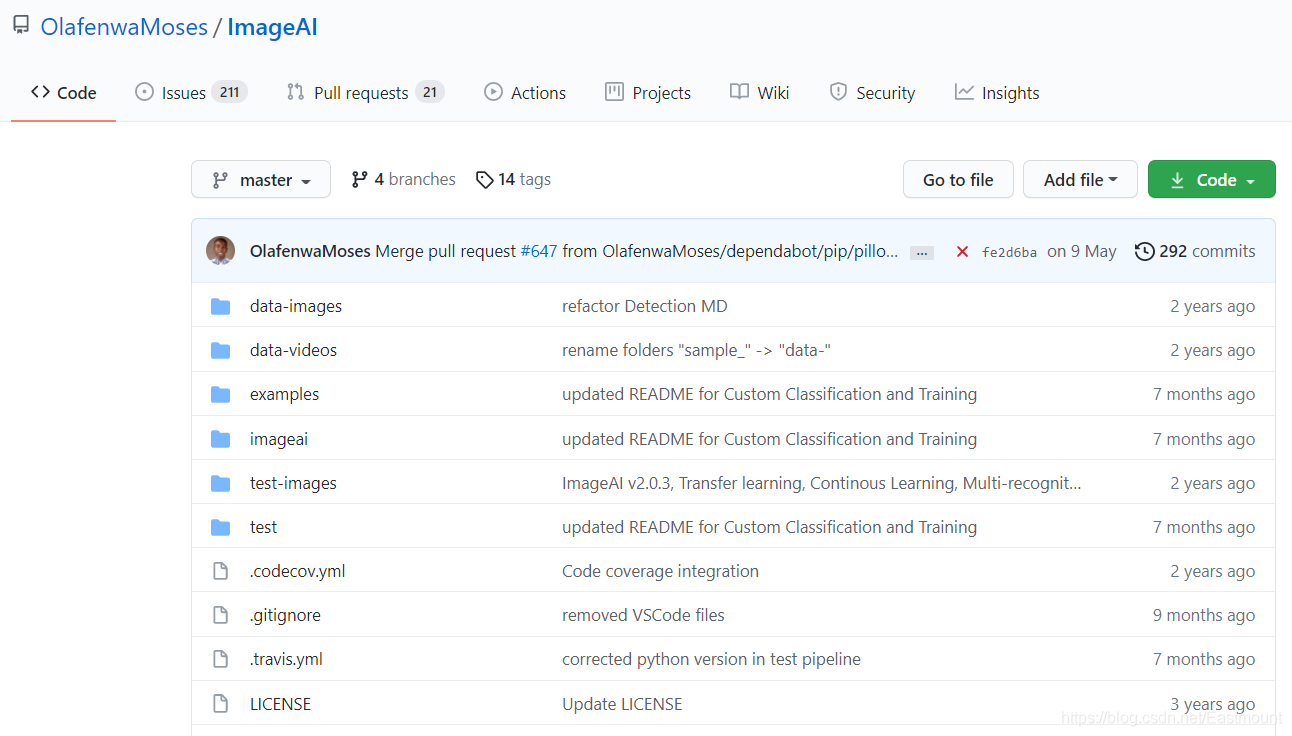Viewport: 1292px width, 736px height.
Task: Click the red X failed status icon
Action: pyautogui.click(x=962, y=252)
